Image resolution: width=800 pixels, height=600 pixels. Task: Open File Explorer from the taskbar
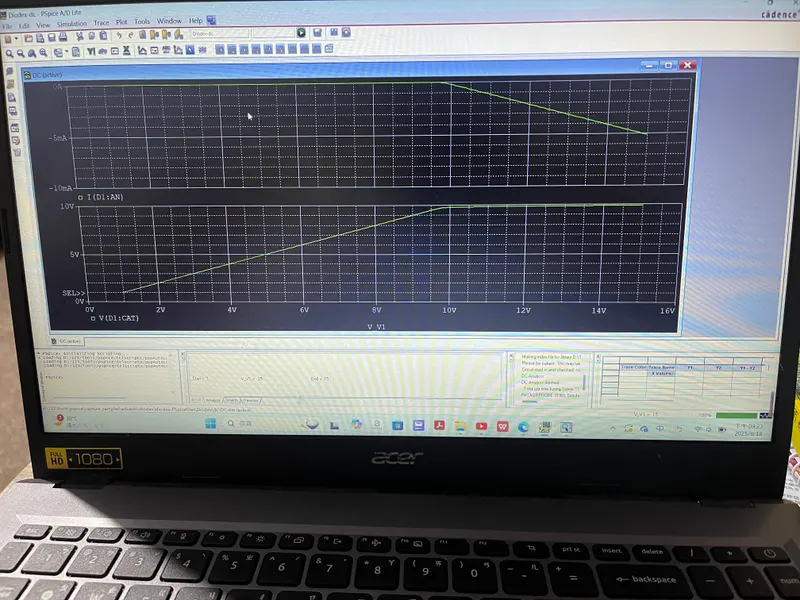460,426
